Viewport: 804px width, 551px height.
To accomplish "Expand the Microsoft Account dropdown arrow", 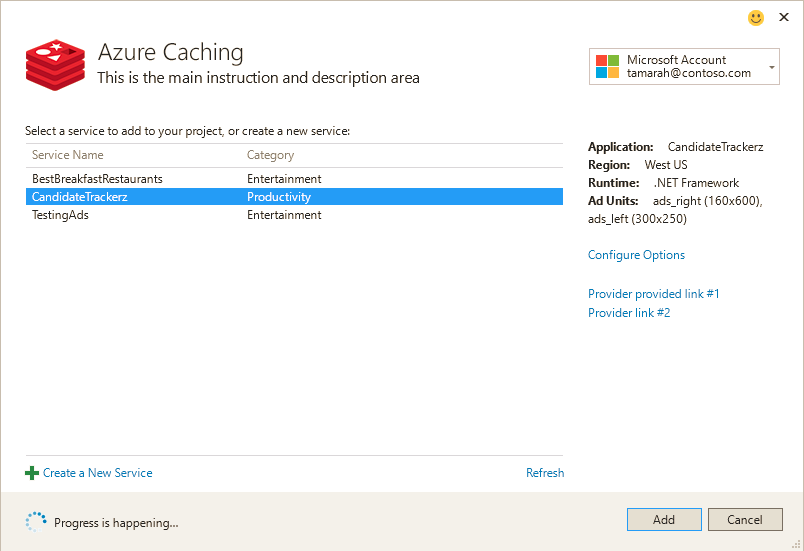I will pyautogui.click(x=772, y=67).
